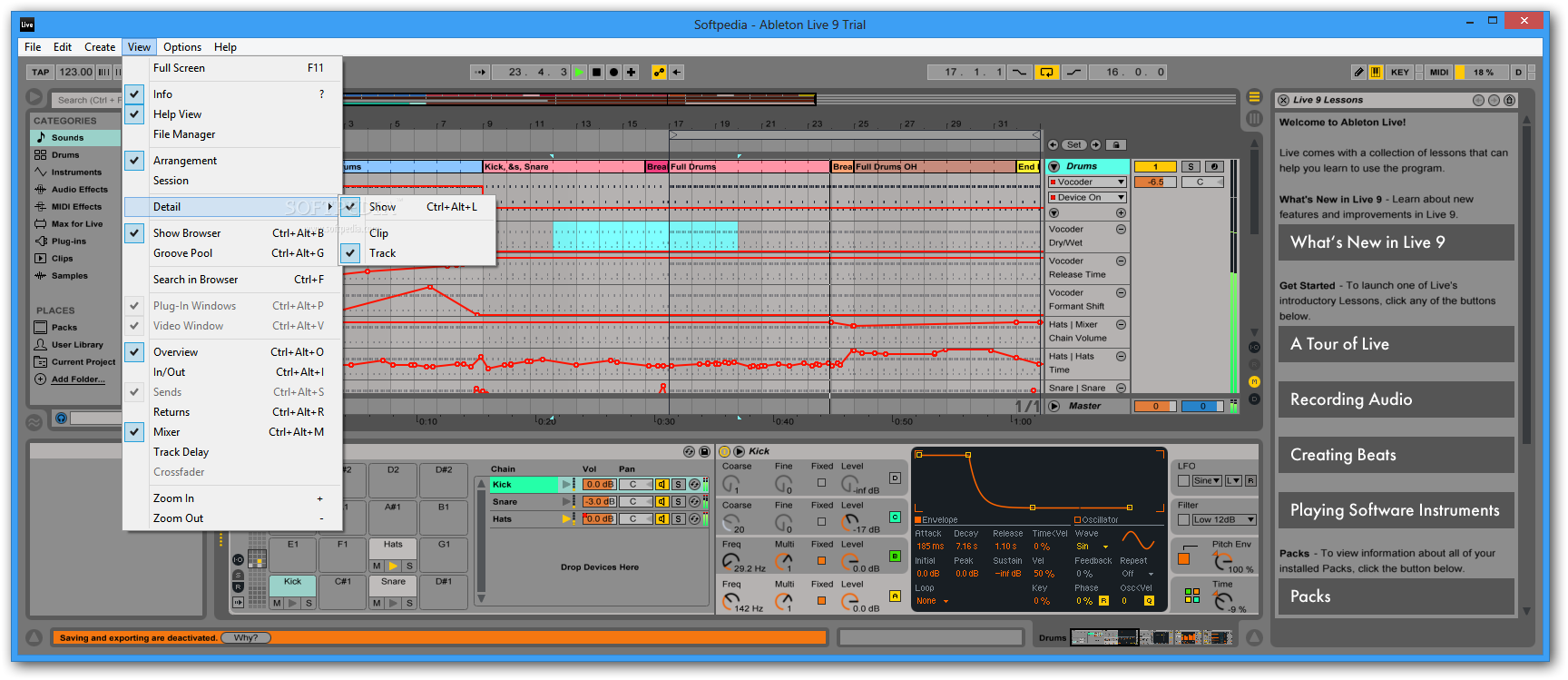Screen dimensions: 1568x680
Task: Click Lessons forward arrow button
Action: pyautogui.click(x=1494, y=100)
